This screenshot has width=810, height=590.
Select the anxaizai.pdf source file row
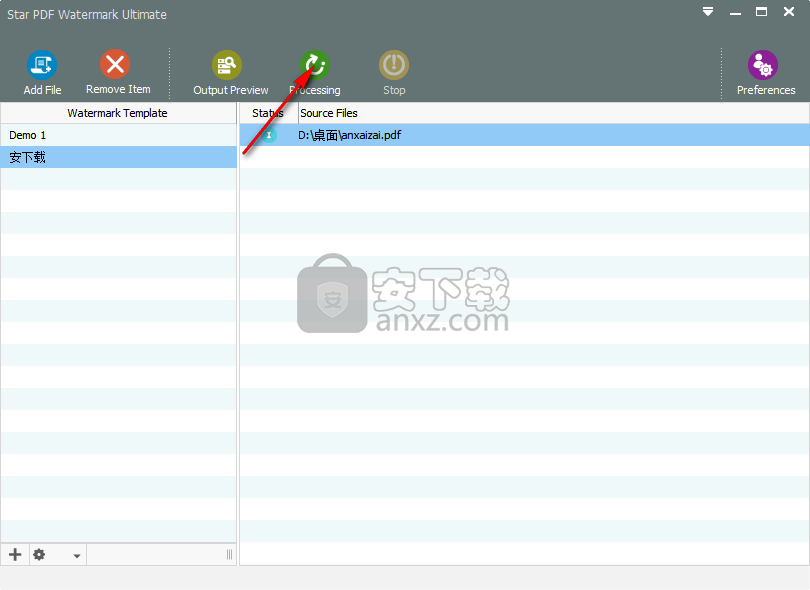pos(524,135)
